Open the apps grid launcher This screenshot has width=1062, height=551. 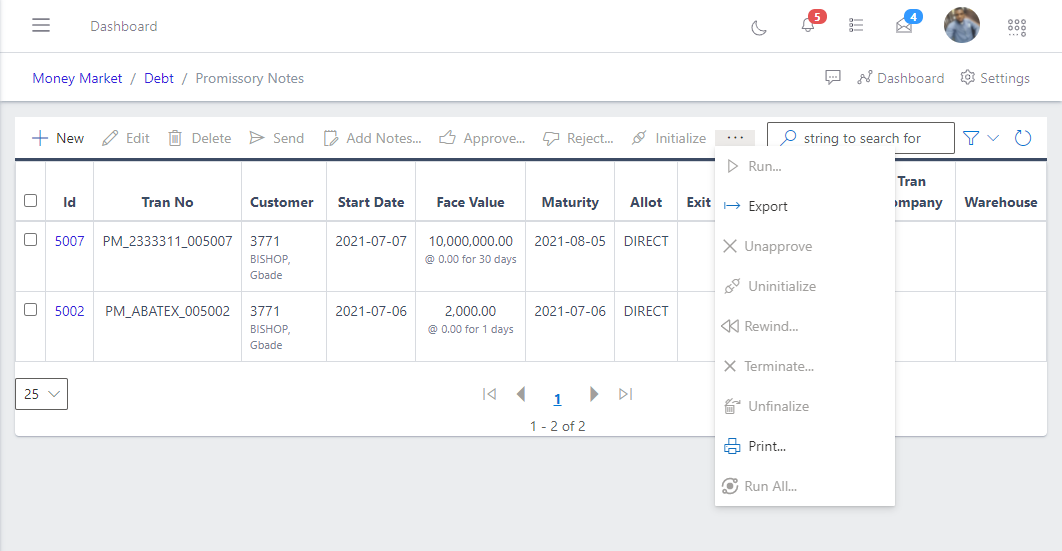[1017, 27]
